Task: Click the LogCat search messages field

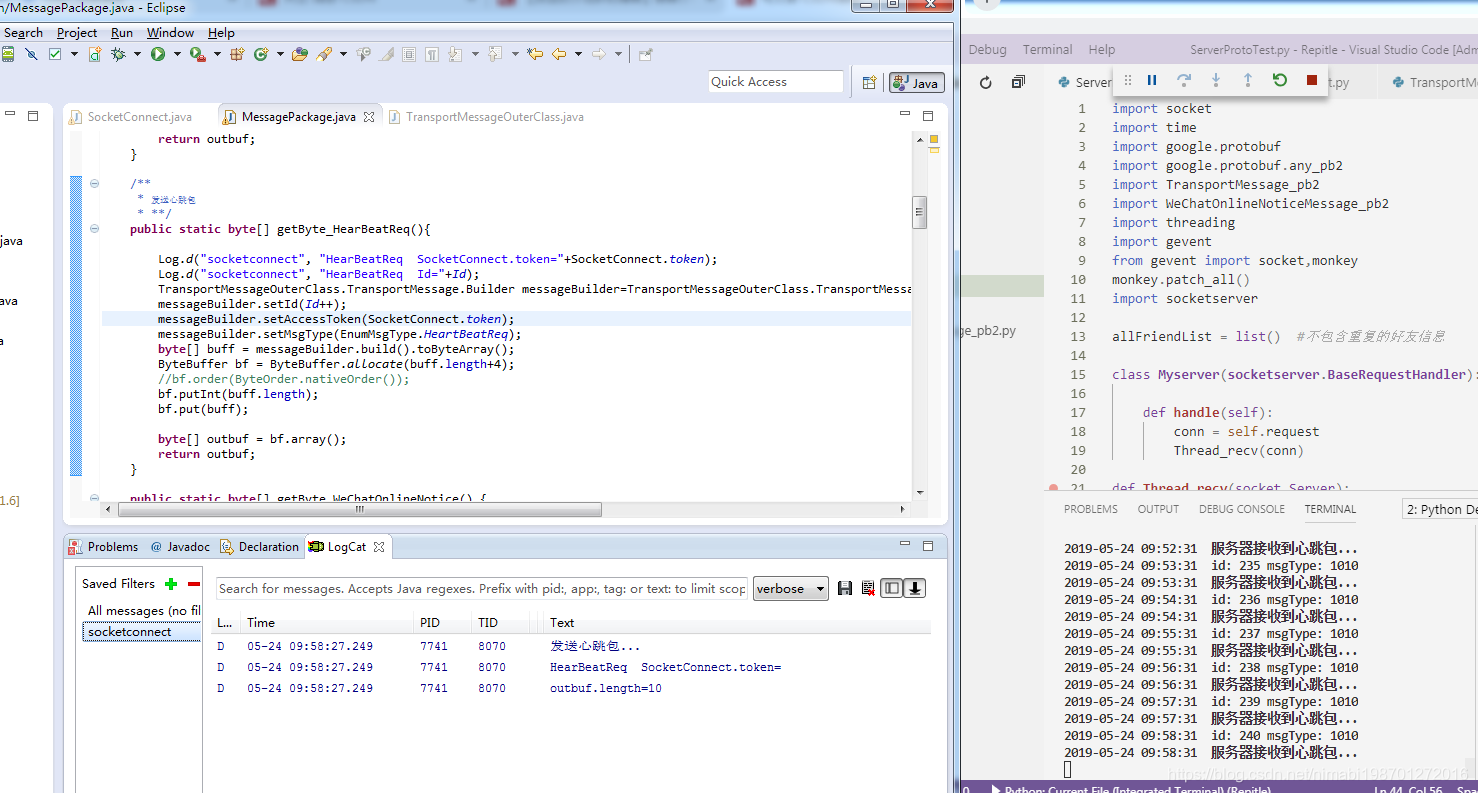Action: click(482, 589)
